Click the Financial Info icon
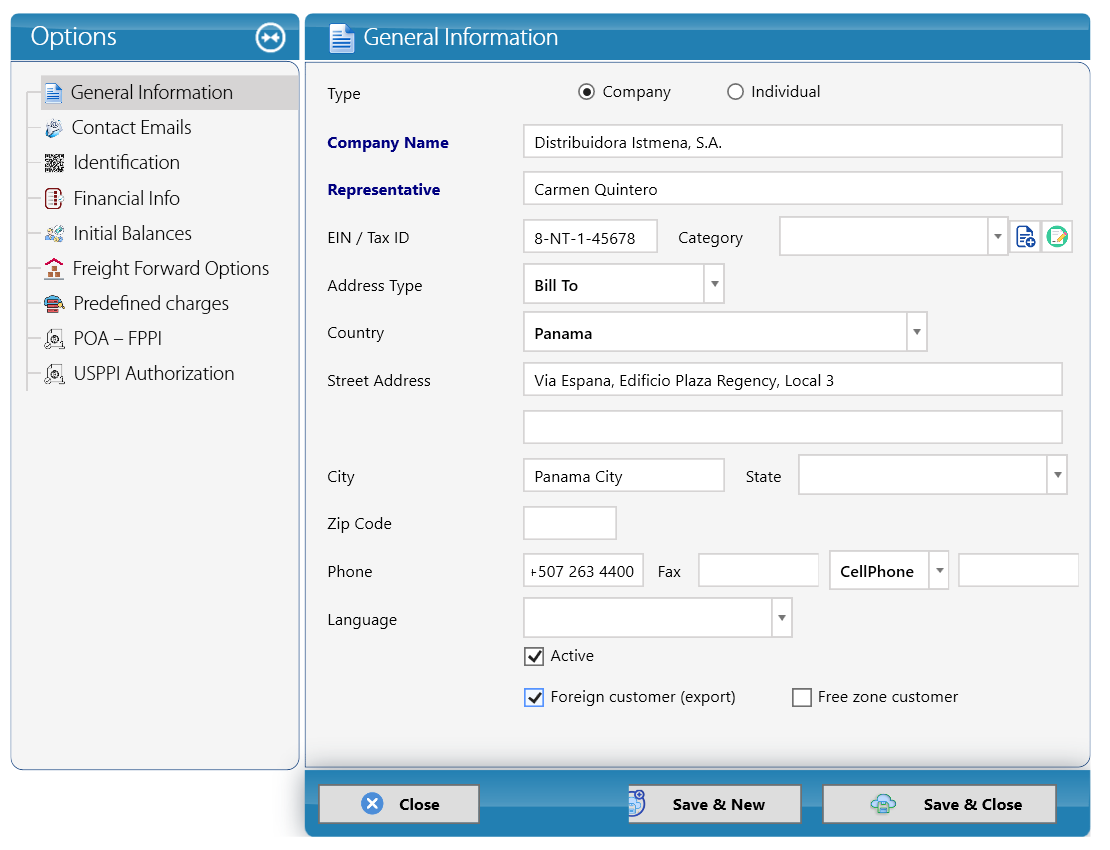Viewport: 1110px width, 850px height. pyautogui.click(x=54, y=198)
